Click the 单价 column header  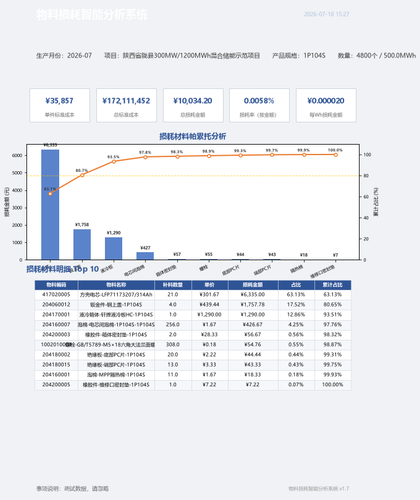pos(210,285)
